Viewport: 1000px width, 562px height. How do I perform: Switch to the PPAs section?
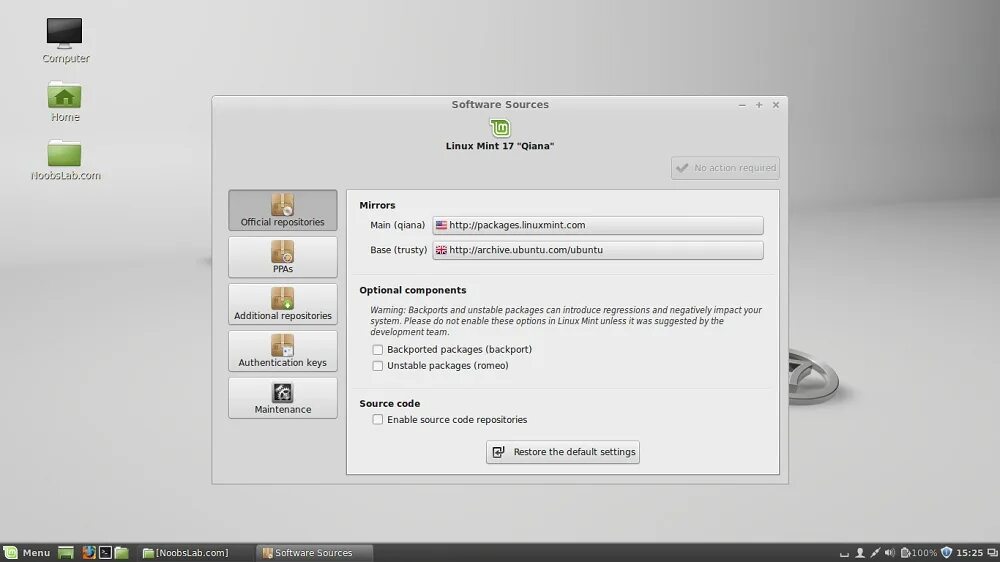(283, 257)
